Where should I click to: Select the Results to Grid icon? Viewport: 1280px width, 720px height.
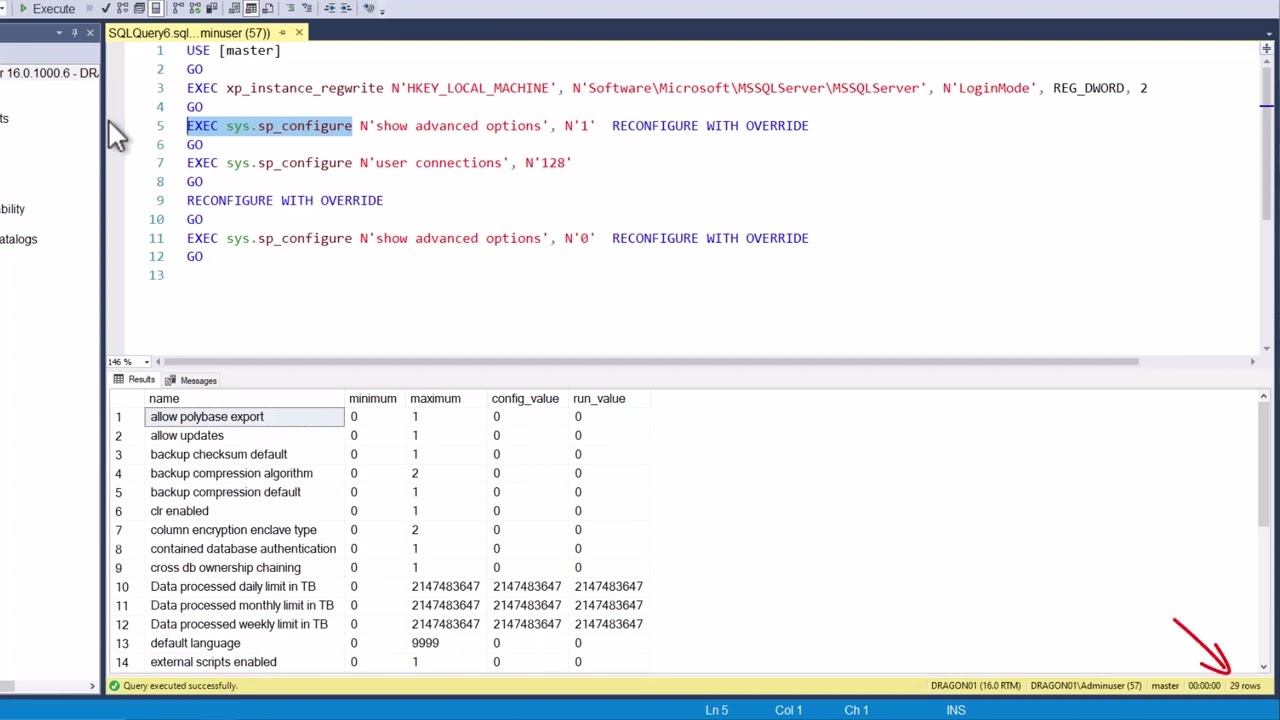point(251,8)
